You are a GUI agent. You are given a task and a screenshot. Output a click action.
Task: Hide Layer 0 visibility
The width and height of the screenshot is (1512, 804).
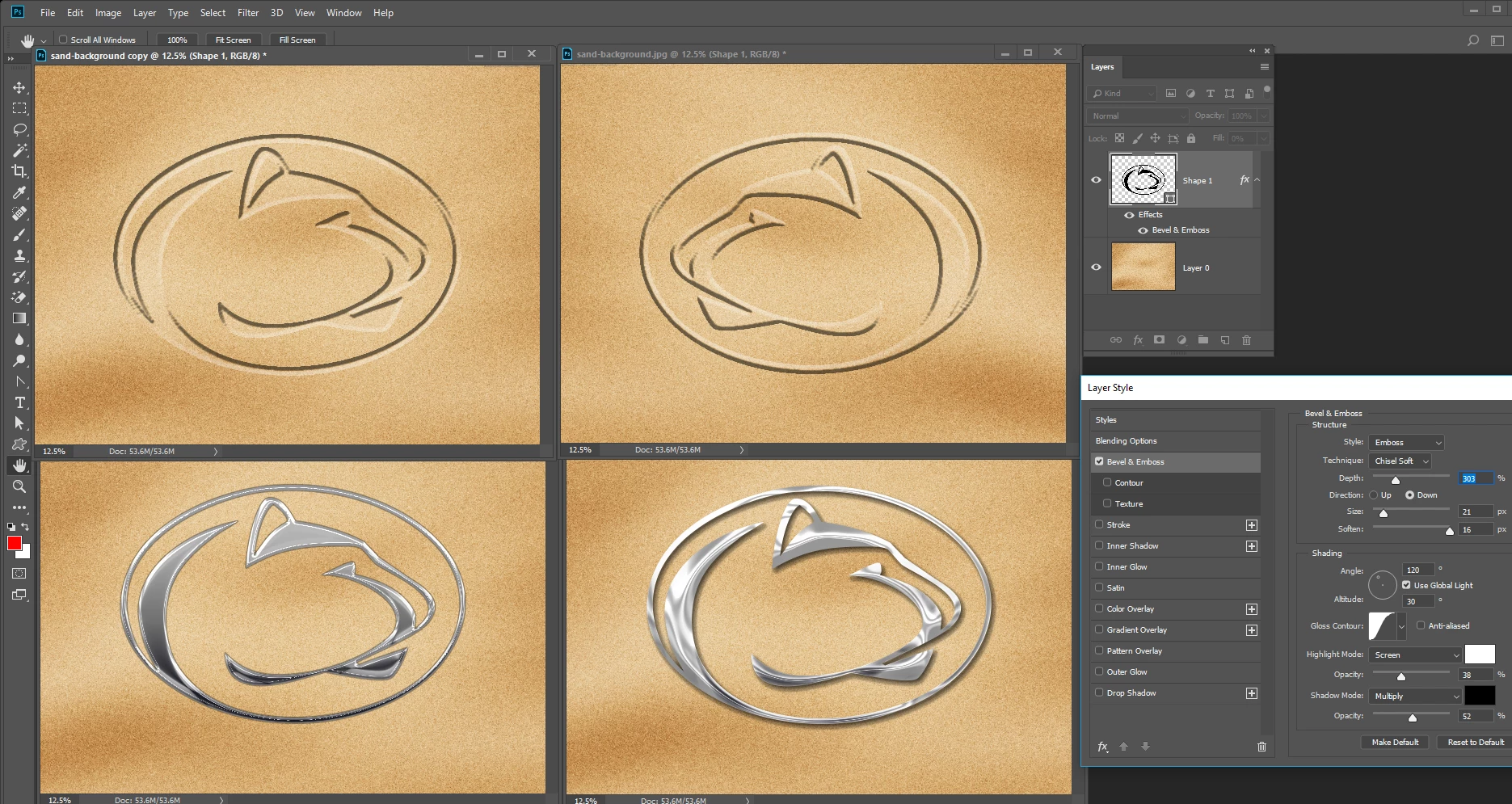tap(1096, 267)
